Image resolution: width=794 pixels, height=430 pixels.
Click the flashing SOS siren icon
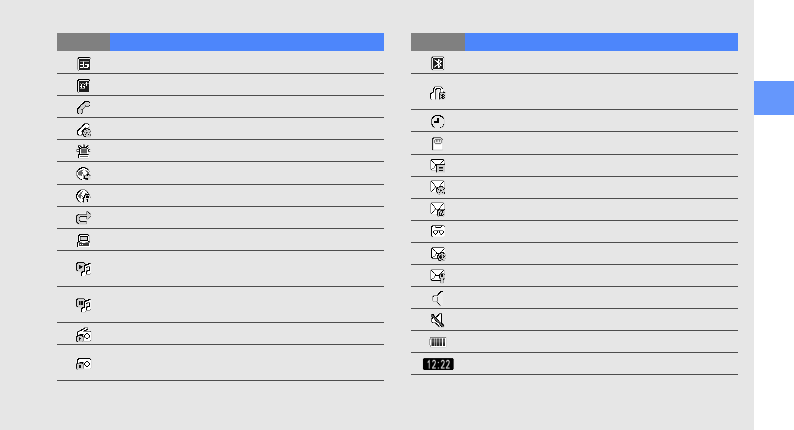(x=84, y=151)
